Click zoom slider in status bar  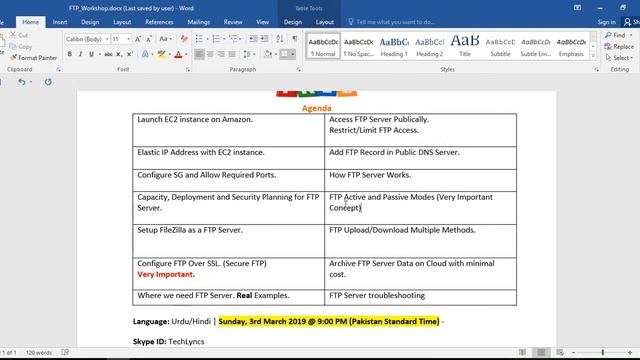[x=602, y=352]
